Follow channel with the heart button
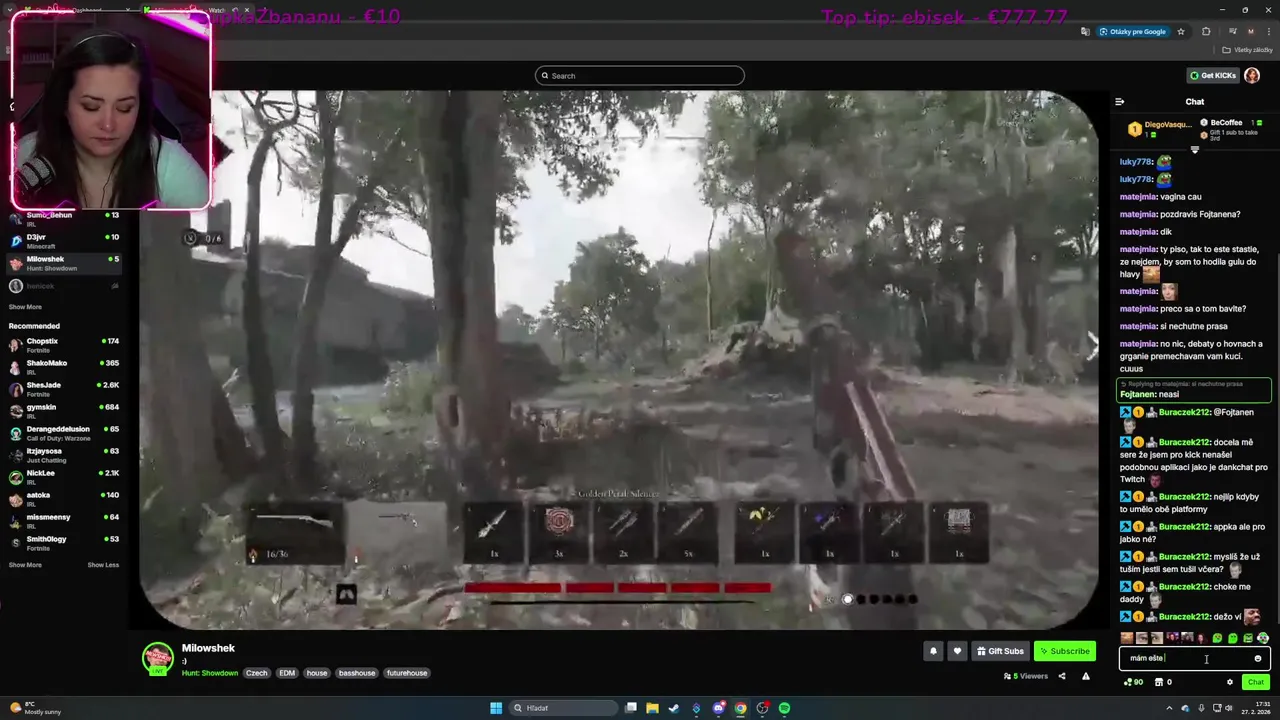 (957, 651)
